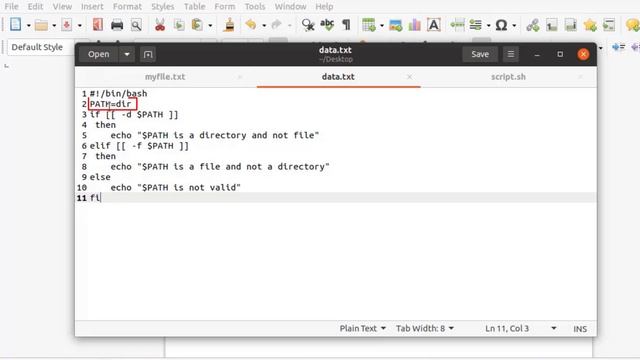Open the New document dropdown arrow
Screen dimensions: 640x360
29,26
